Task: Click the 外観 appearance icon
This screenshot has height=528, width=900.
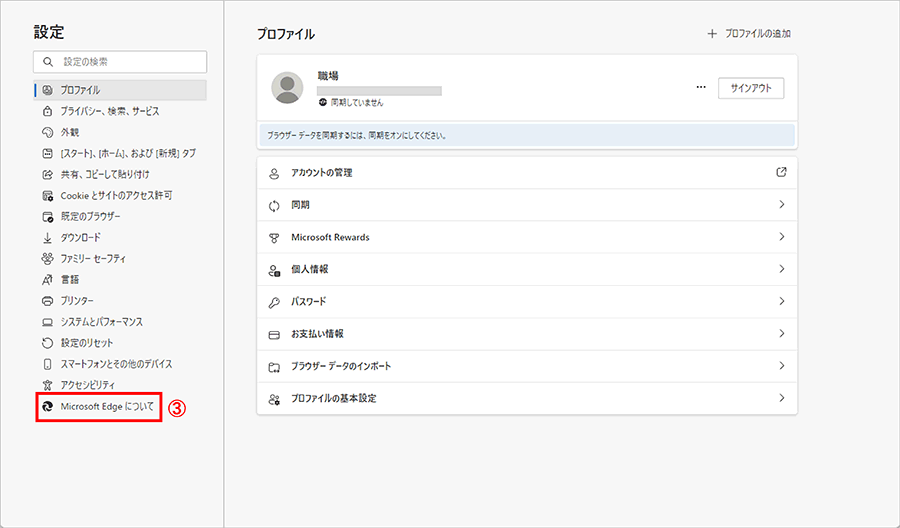Action: click(x=48, y=133)
